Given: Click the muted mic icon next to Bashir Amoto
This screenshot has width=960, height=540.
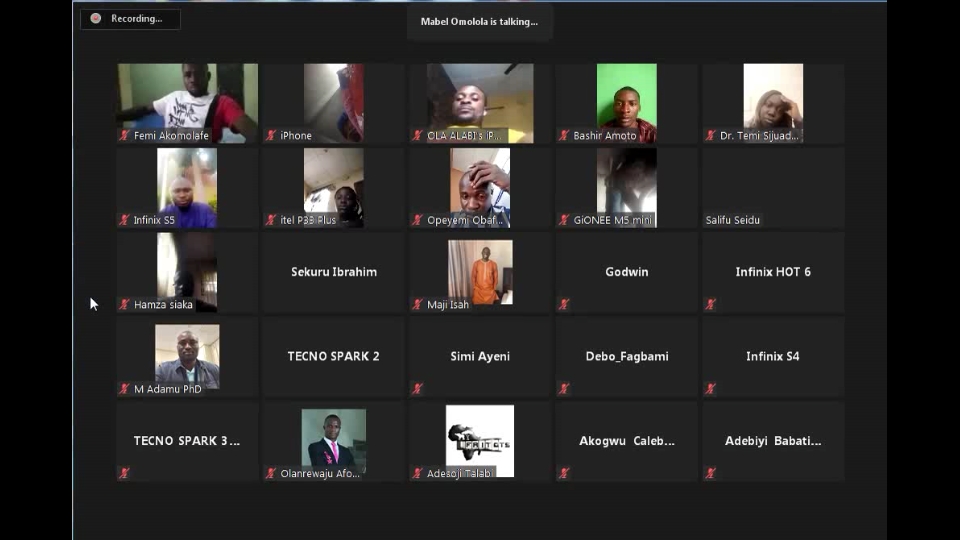Looking at the screenshot, I should click(564, 135).
